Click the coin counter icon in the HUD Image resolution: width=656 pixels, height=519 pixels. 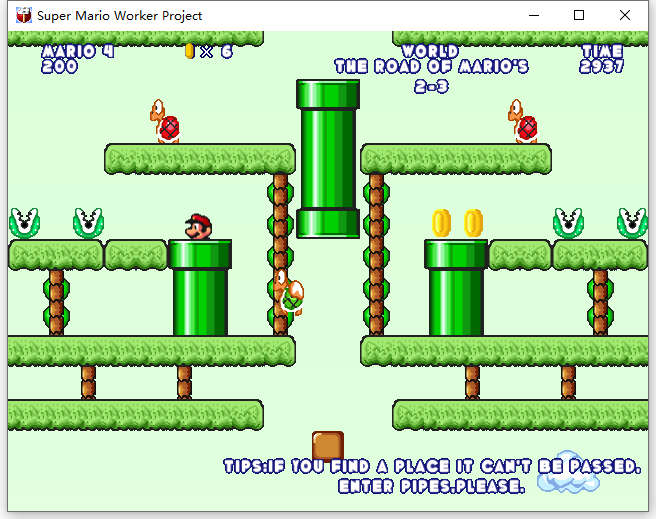pos(190,51)
